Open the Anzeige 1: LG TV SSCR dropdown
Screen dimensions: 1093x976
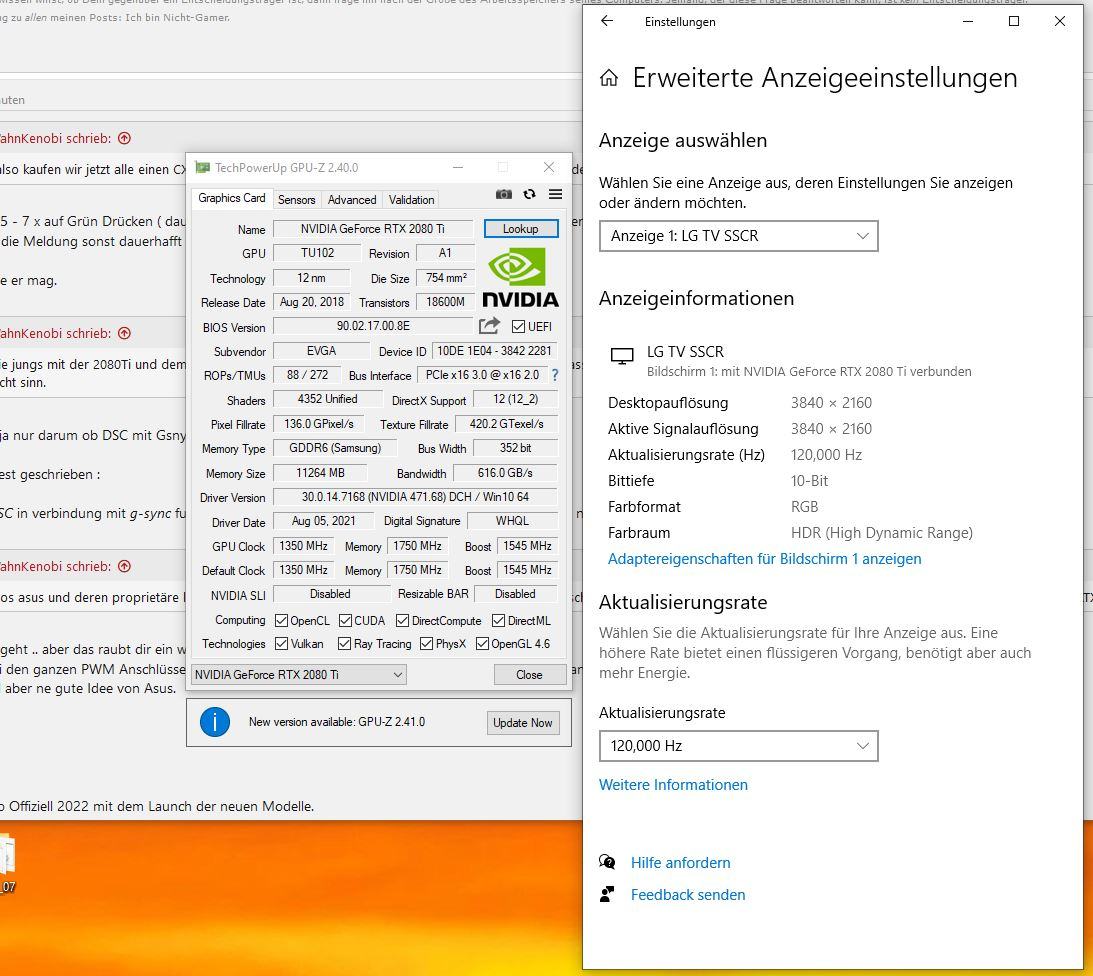click(x=738, y=236)
